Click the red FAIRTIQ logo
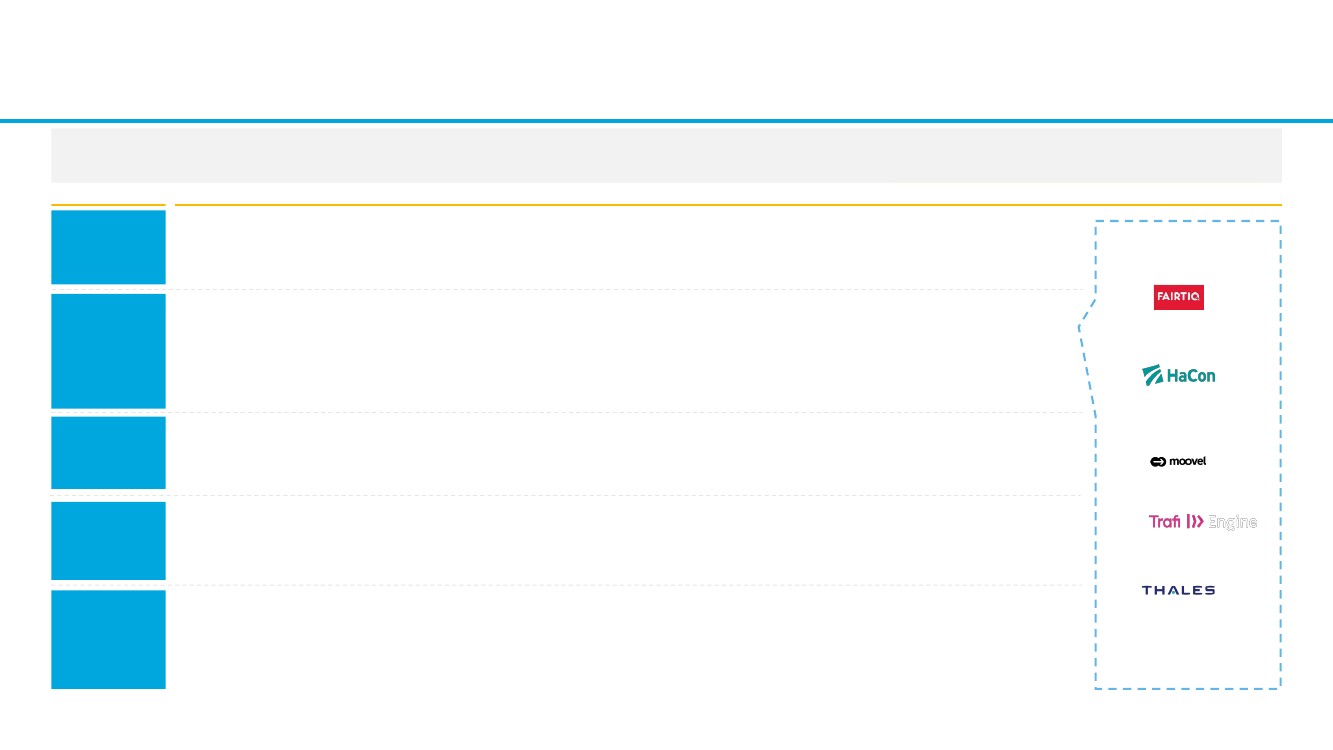Screen dimensions: 1333x750 tap(1178, 297)
